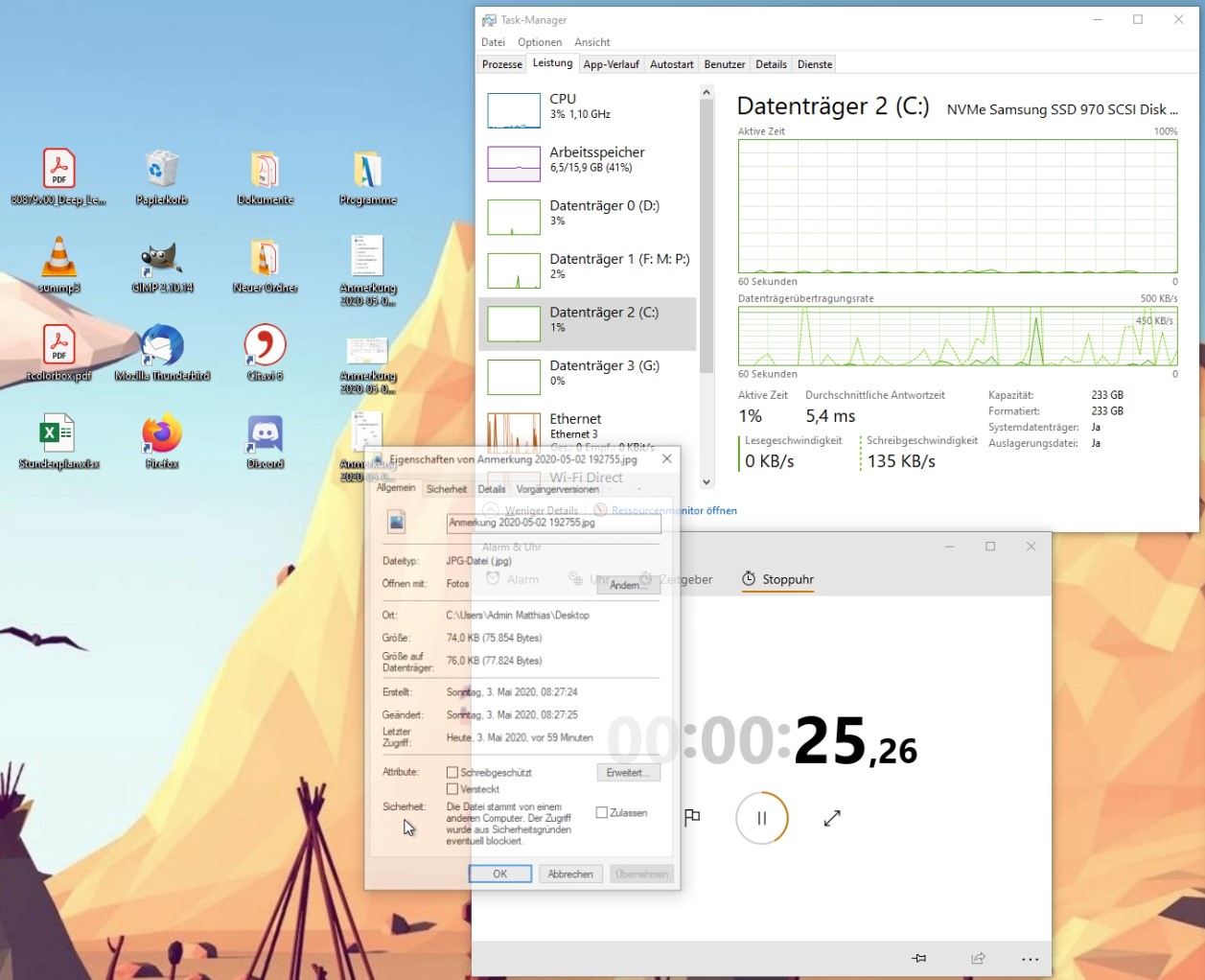This screenshot has width=1205, height=980.
Task: Toggle the Schreibgeschützt checkbox
Action: click(452, 772)
